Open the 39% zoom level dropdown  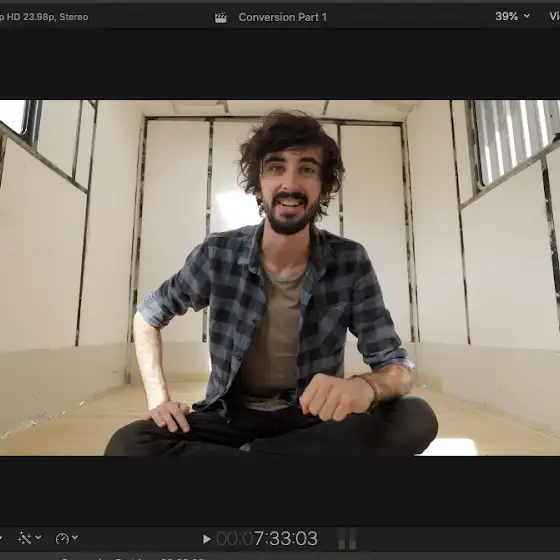click(x=512, y=16)
